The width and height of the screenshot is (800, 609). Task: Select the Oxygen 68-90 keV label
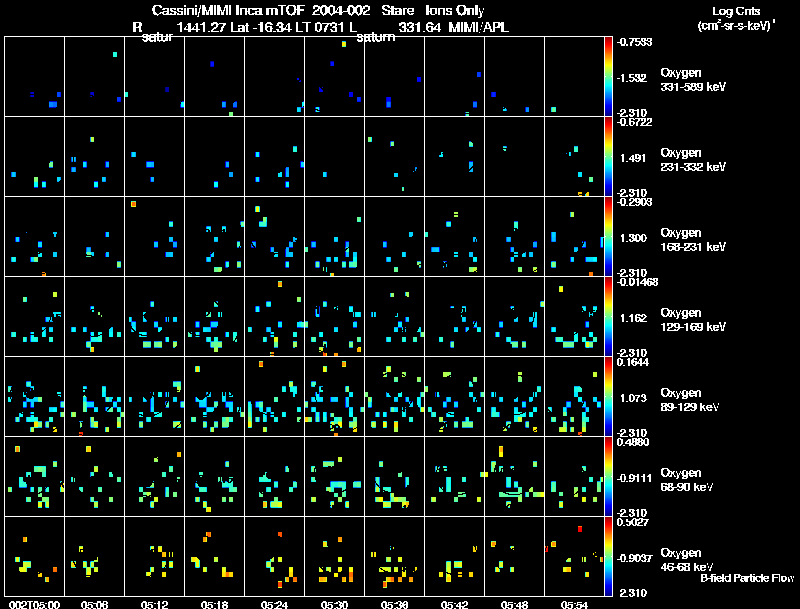point(687,480)
